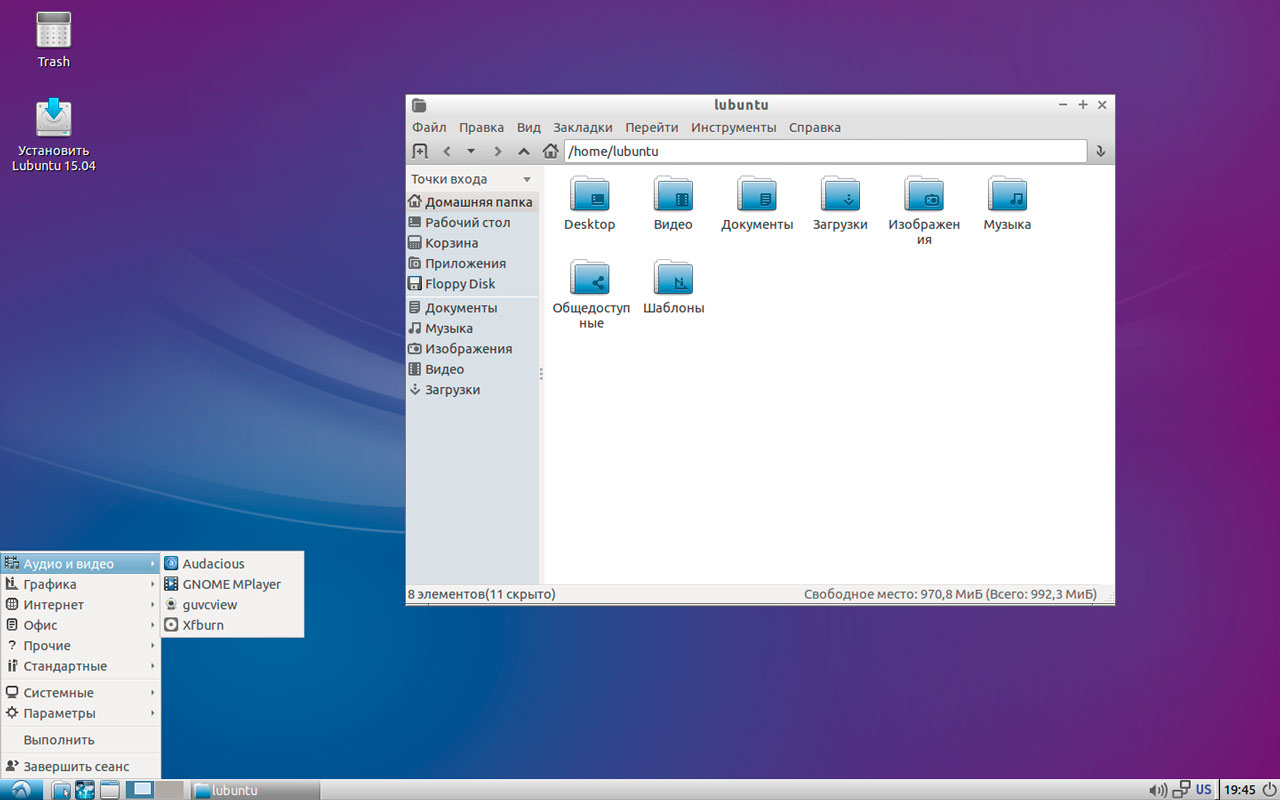
Task: Open the Музыка folder icon
Action: coord(1007,194)
